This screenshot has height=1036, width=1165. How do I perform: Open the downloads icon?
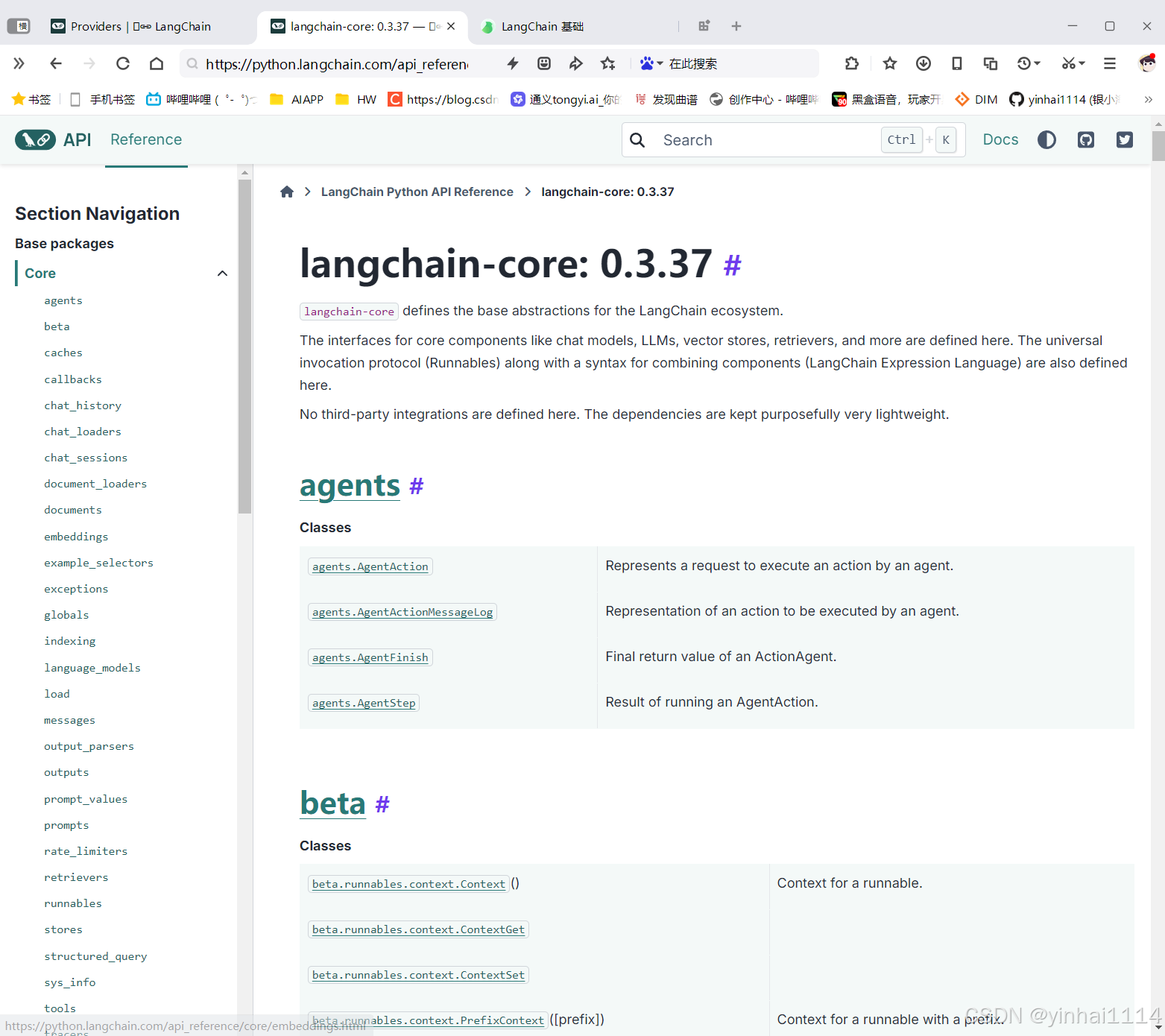924,63
